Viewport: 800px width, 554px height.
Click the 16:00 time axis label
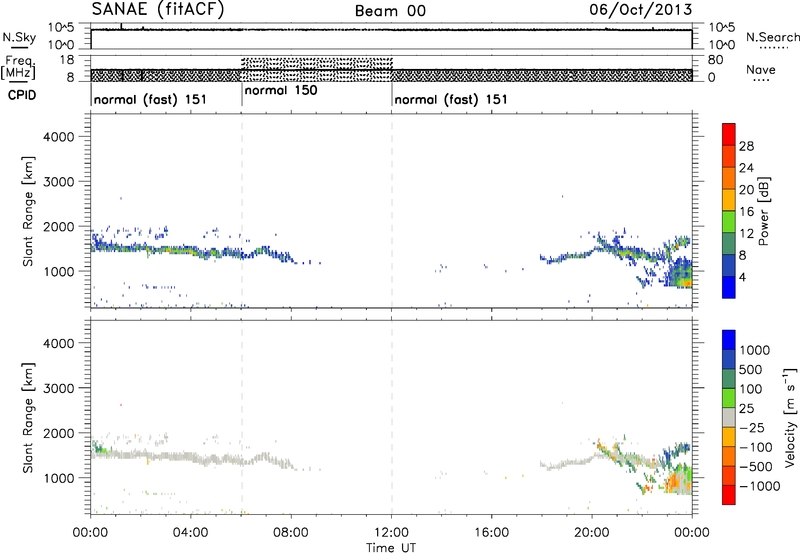tap(491, 533)
